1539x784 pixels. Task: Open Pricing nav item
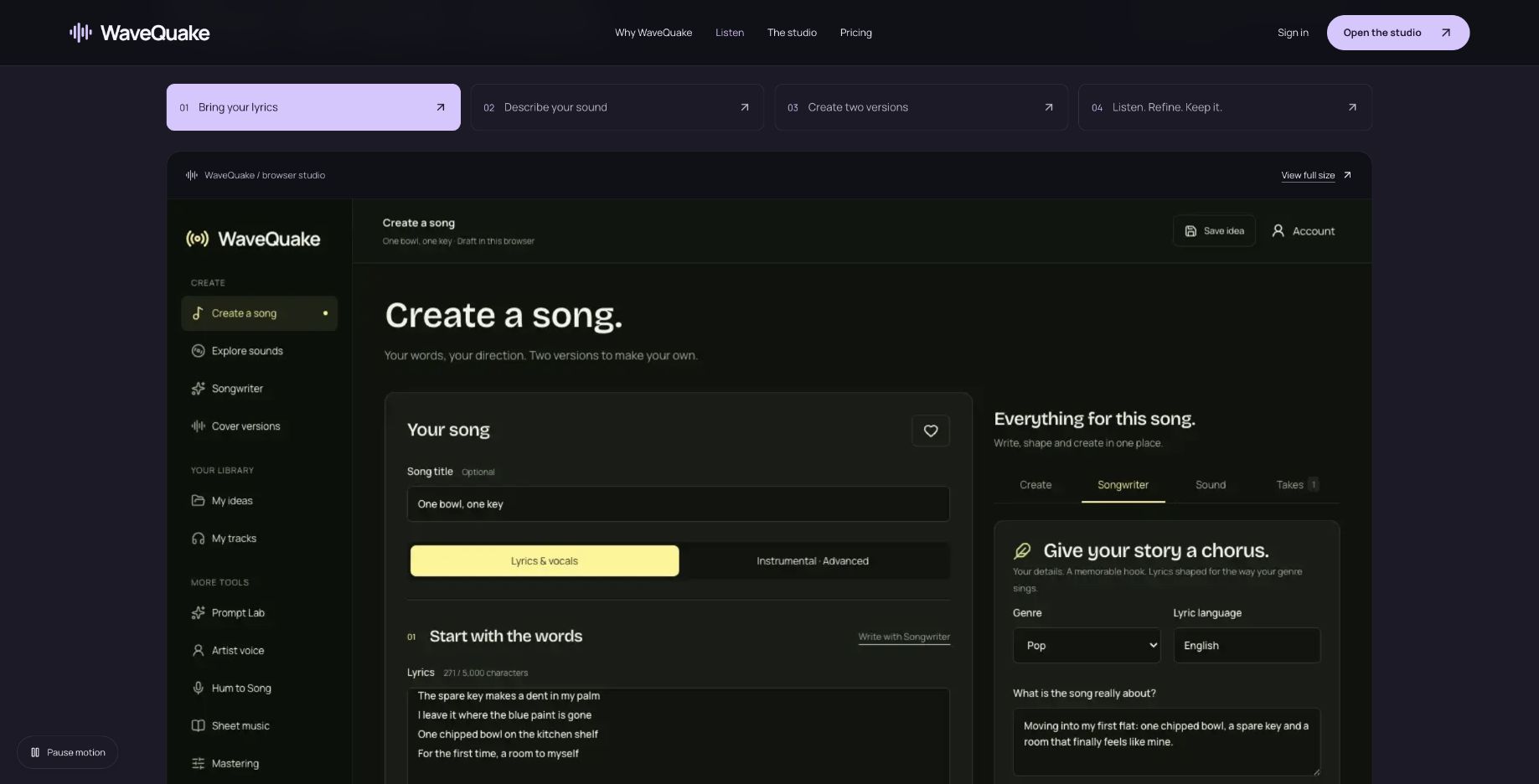pyautogui.click(x=856, y=33)
